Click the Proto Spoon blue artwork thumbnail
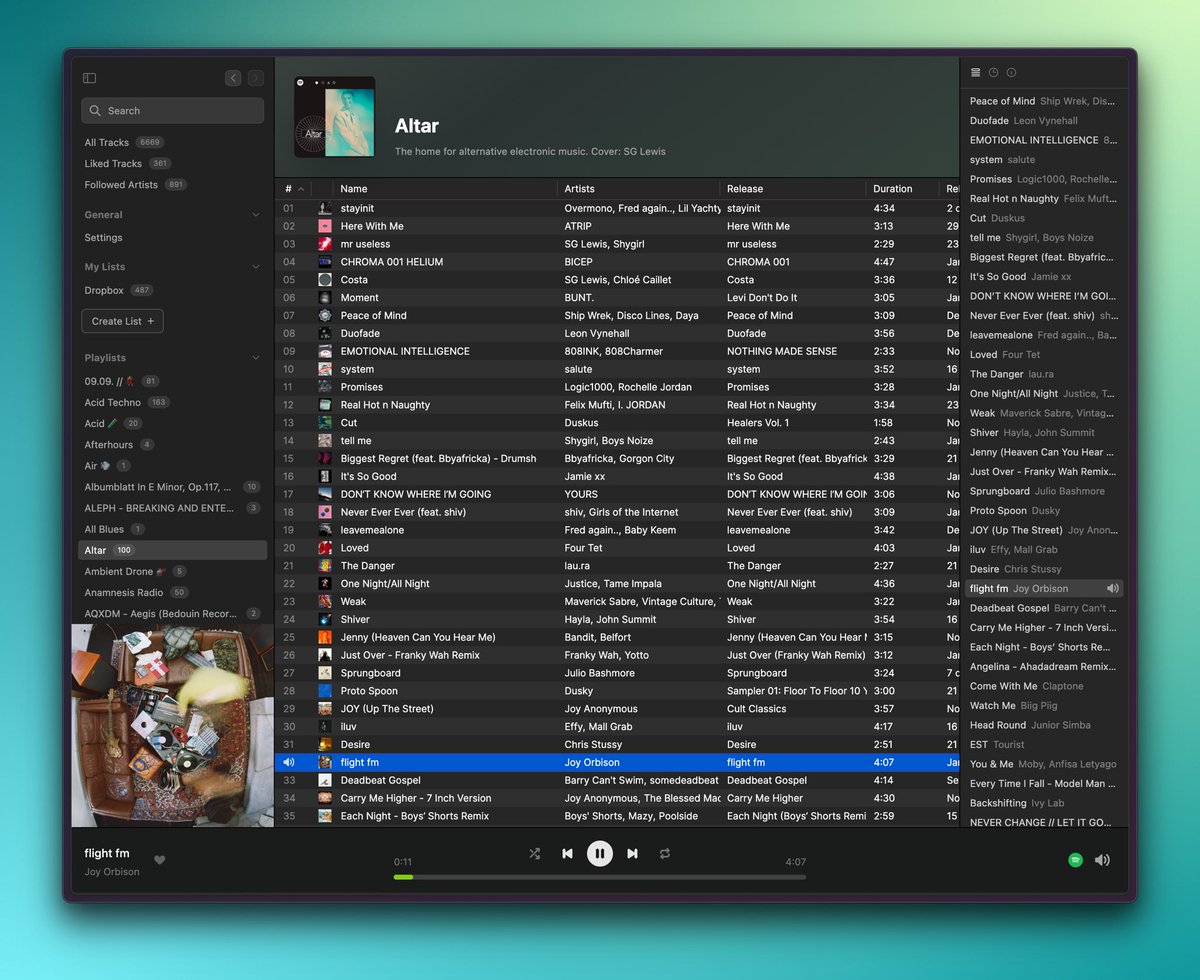Image resolution: width=1200 pixels, height=980 pixels. pos(325,691)
